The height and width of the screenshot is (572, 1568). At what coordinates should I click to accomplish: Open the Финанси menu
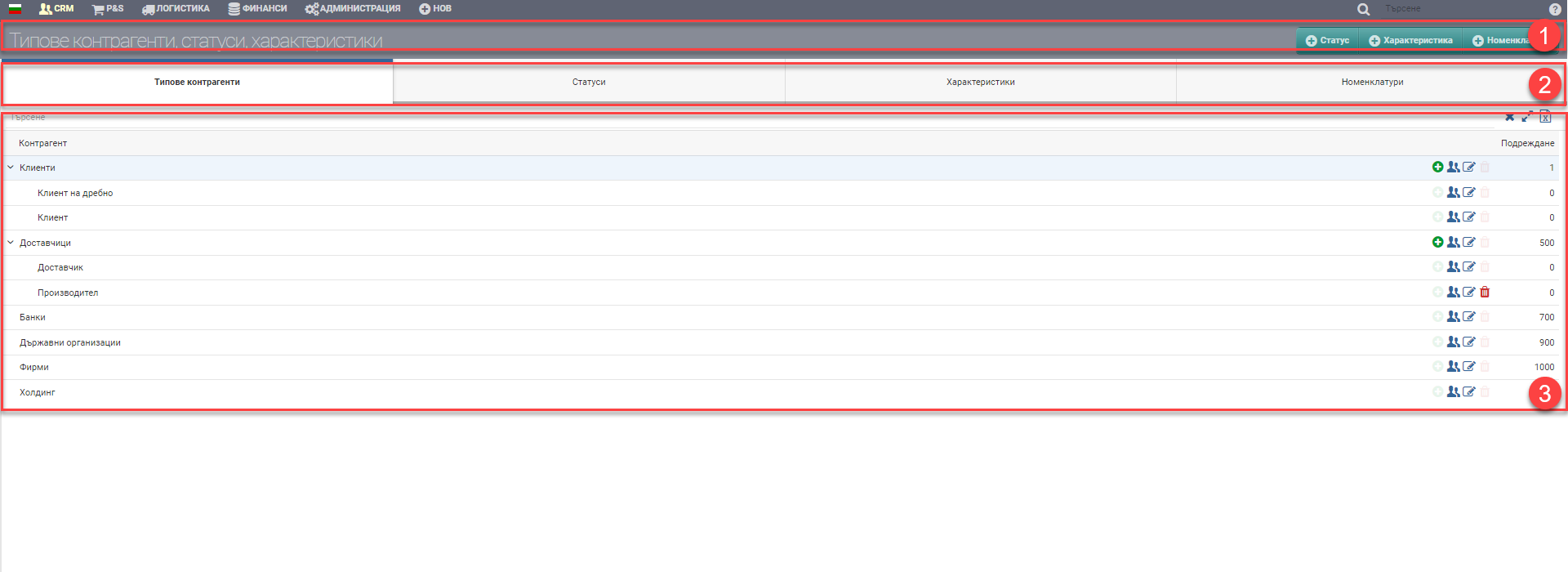(x=258, y=9)
